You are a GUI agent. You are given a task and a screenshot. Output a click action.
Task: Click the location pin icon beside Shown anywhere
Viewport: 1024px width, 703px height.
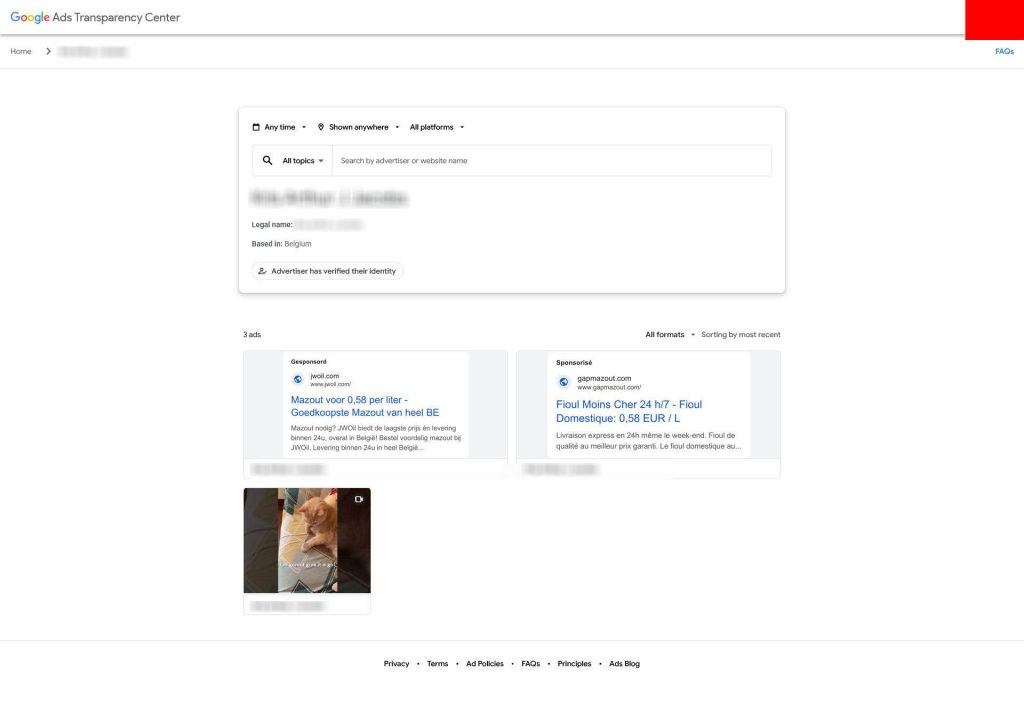(321, 127)
